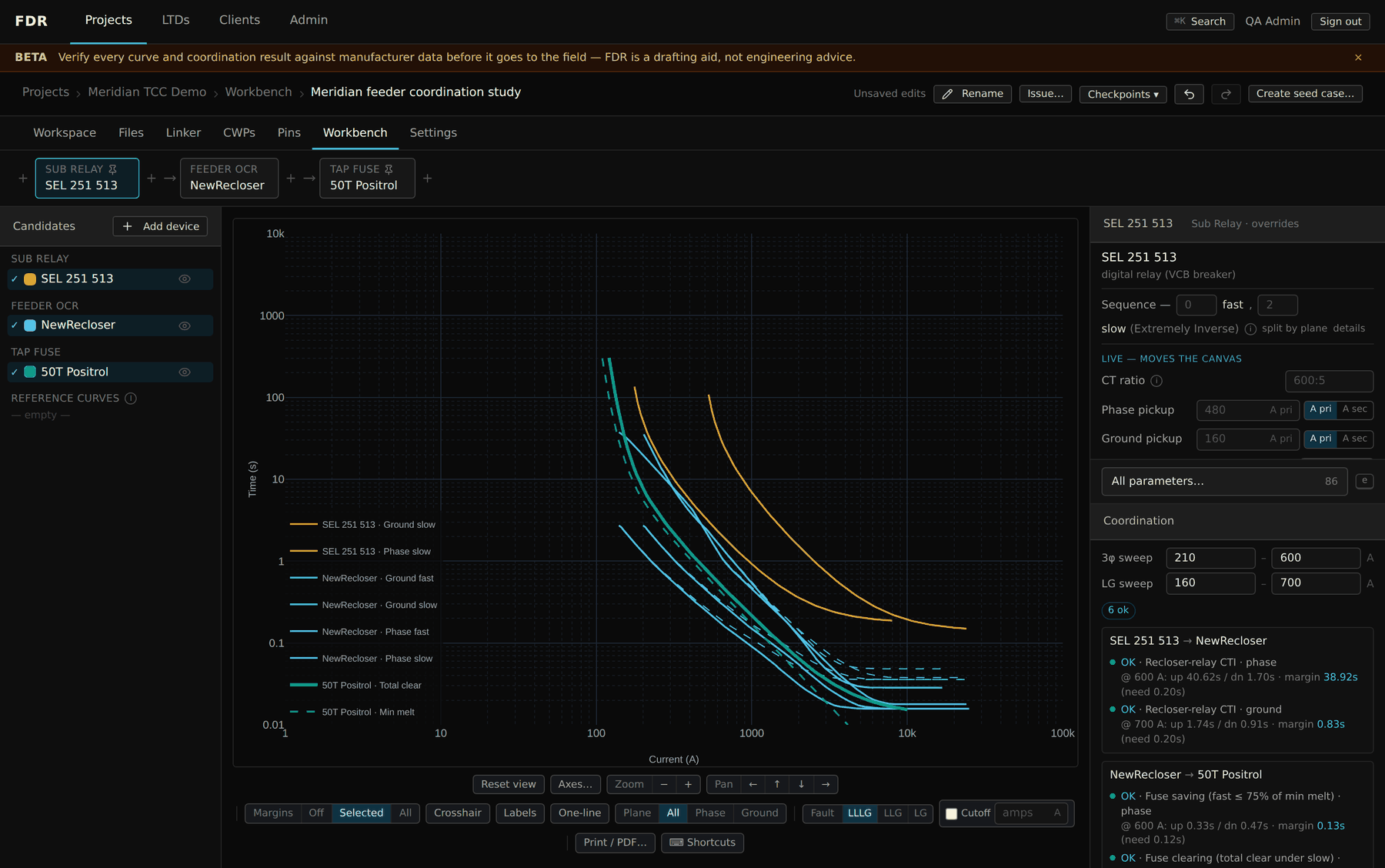
Task: Open keyboard Shortcuts
Action: tap(703, 843)
